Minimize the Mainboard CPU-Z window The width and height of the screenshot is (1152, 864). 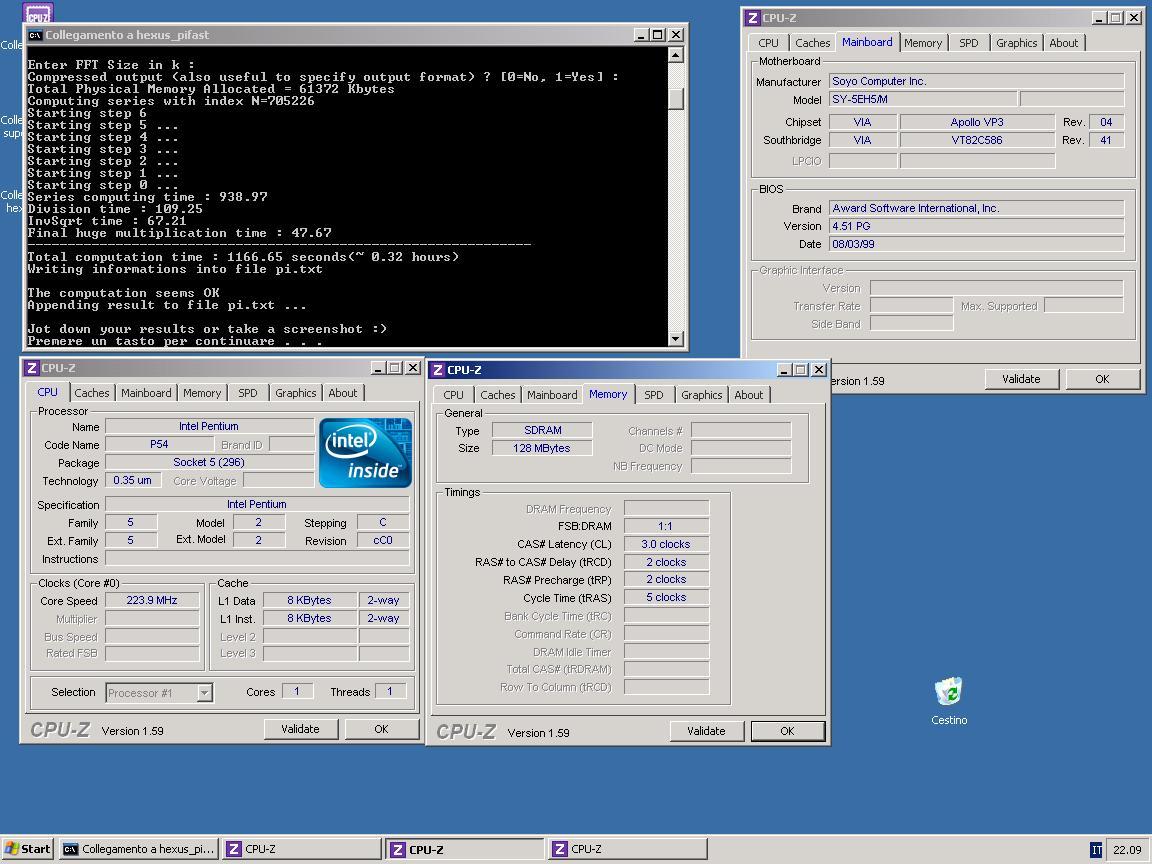pyautogui.click(x=1099, y=18)
